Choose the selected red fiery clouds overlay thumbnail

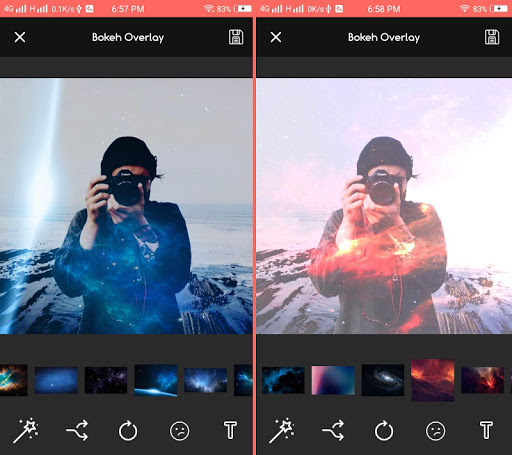433,380
